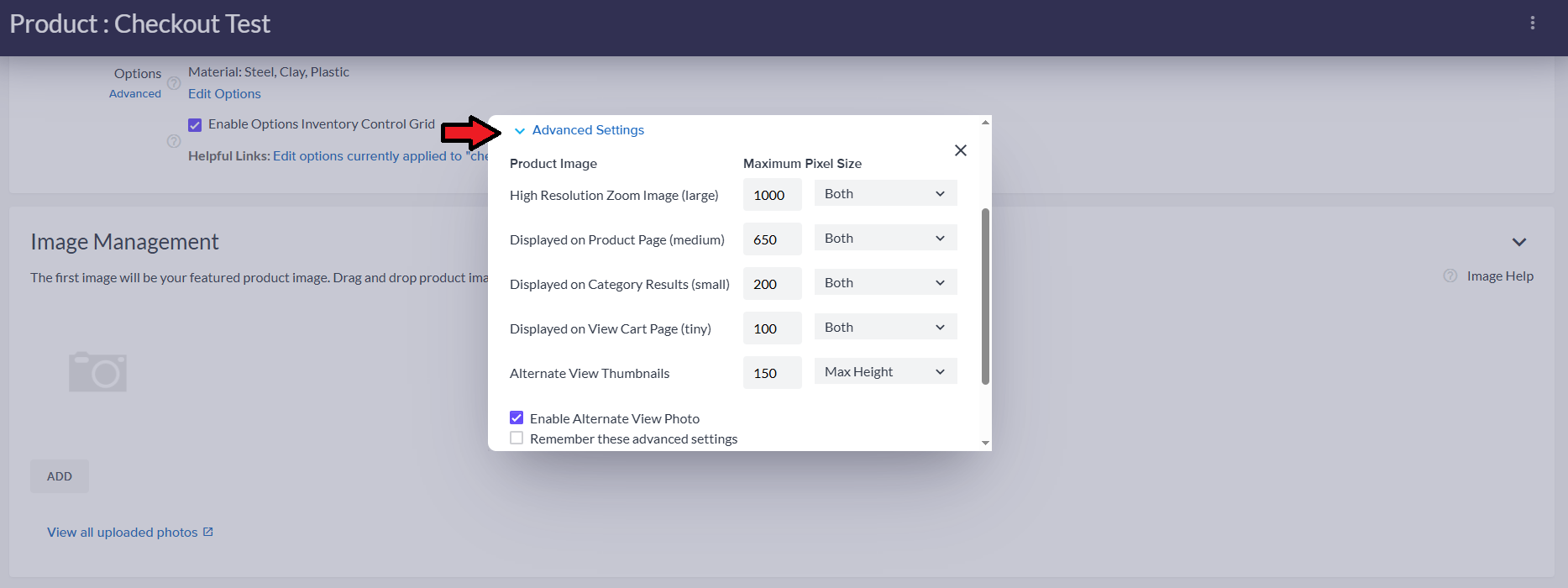Click the camera placeholder image icon
This screenshot has height=588, width=1568.
point(97,371)
